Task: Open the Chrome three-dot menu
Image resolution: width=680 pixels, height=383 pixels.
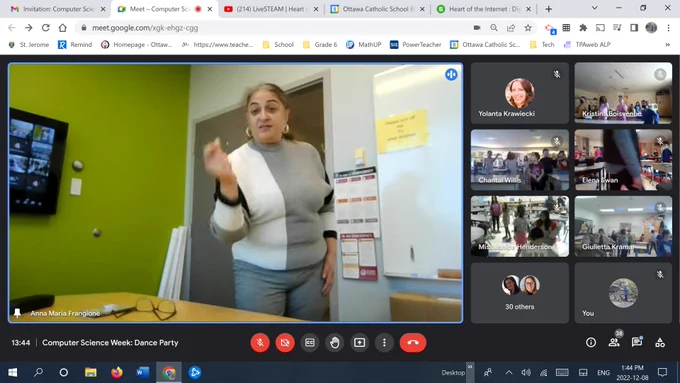Action: pos(668,28)
